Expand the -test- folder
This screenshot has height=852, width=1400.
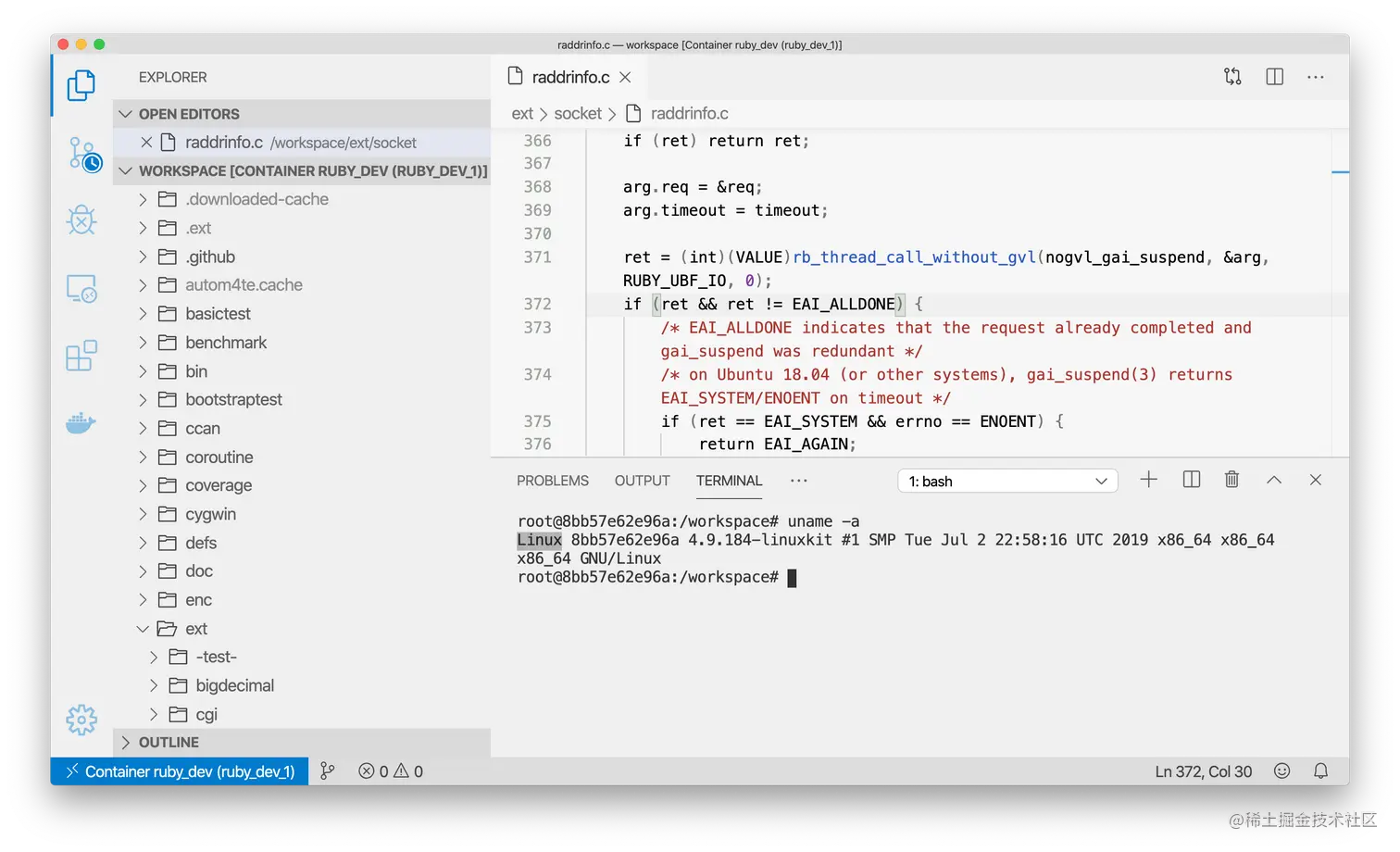(x=154, y=658)
